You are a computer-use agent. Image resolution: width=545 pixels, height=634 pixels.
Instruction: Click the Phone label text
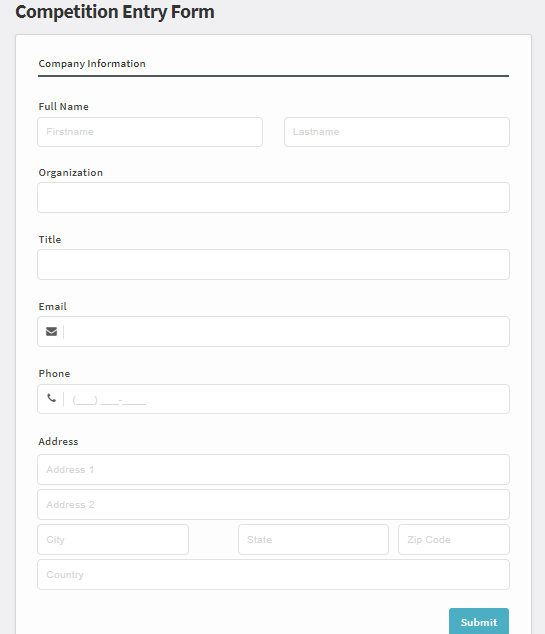click(x=54, y=374)
